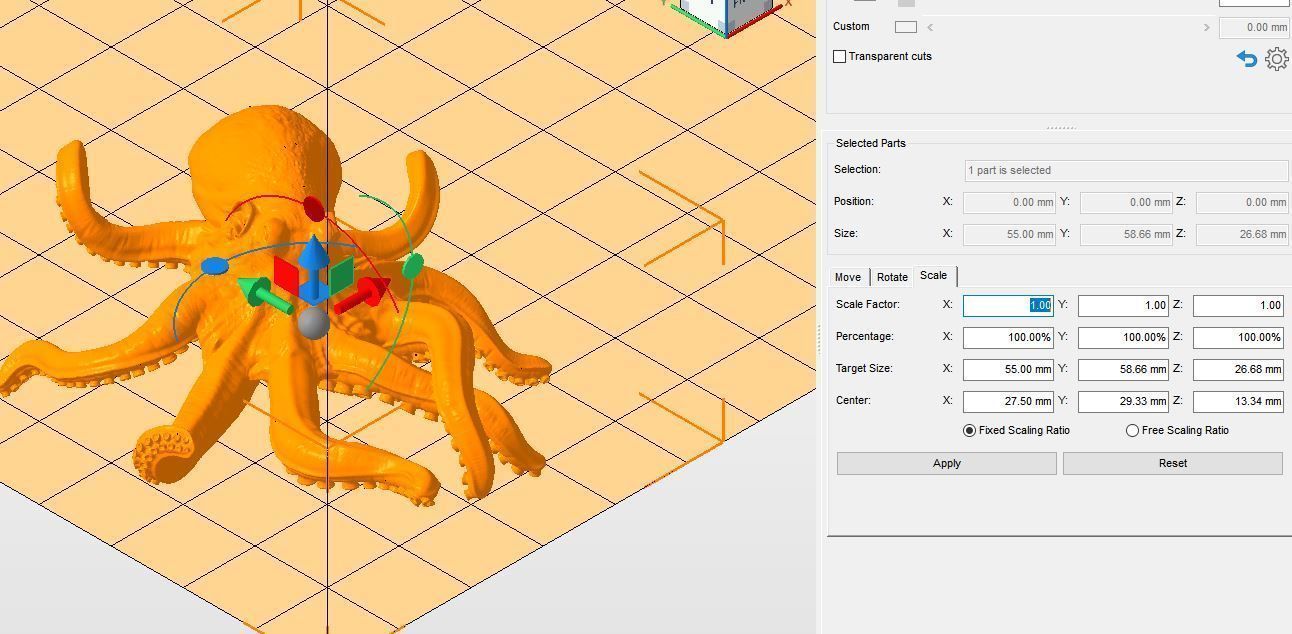Screen dimensions: 1292x634
Task: Click the Center Z field
Action: point(1238,401)
